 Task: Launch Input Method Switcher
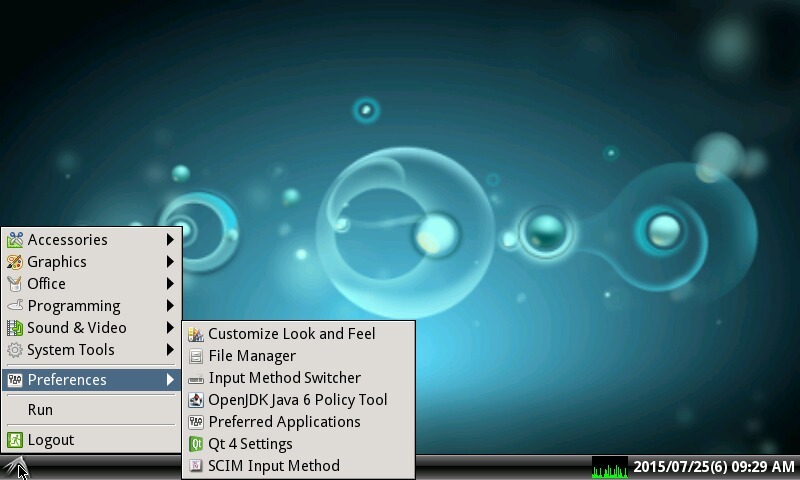coord(298,378)
